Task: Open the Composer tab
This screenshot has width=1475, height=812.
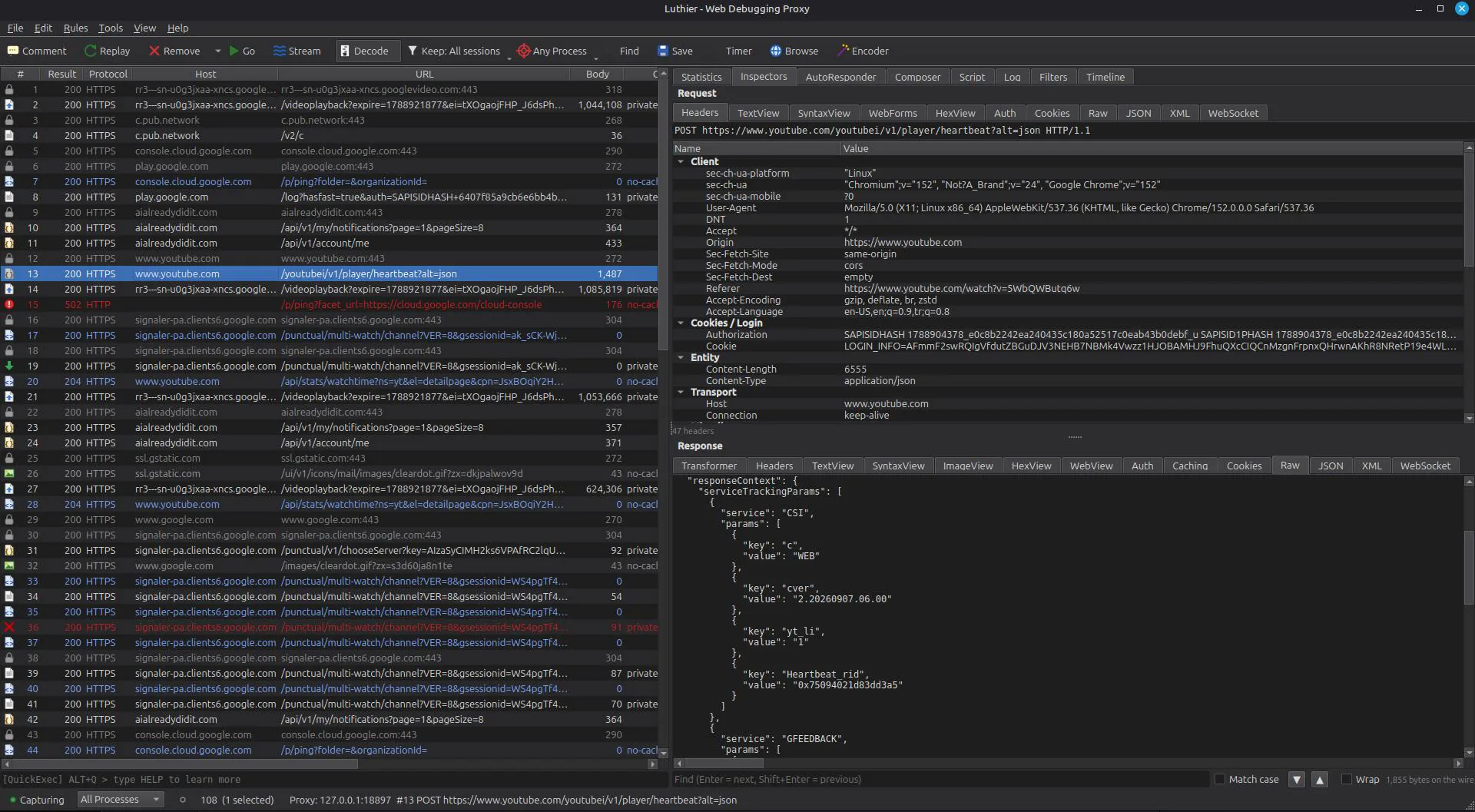Action: (917, 77)
